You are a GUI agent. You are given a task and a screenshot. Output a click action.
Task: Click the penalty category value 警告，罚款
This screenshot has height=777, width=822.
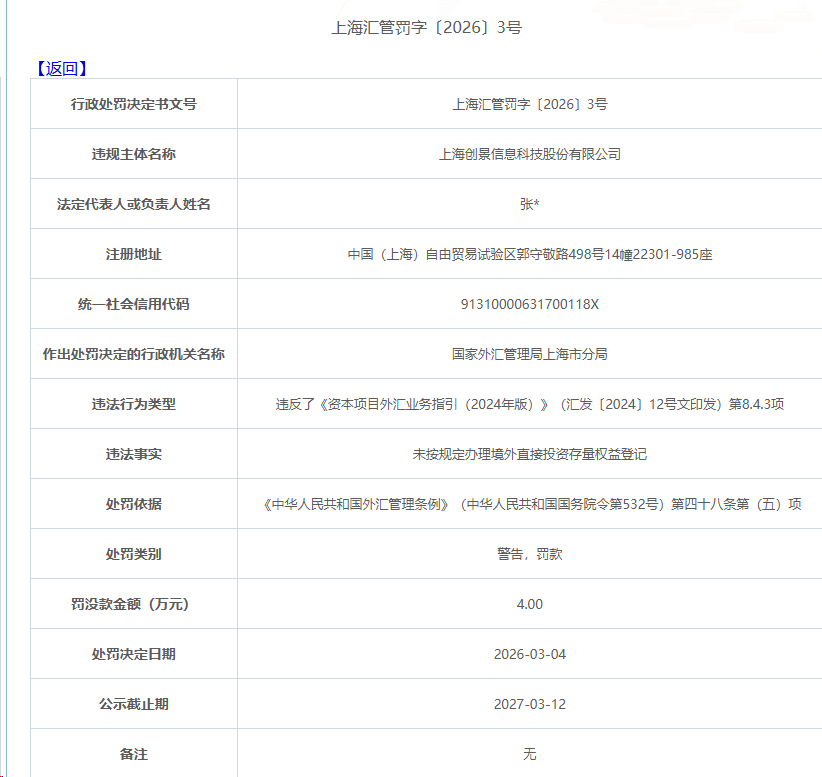529,554
